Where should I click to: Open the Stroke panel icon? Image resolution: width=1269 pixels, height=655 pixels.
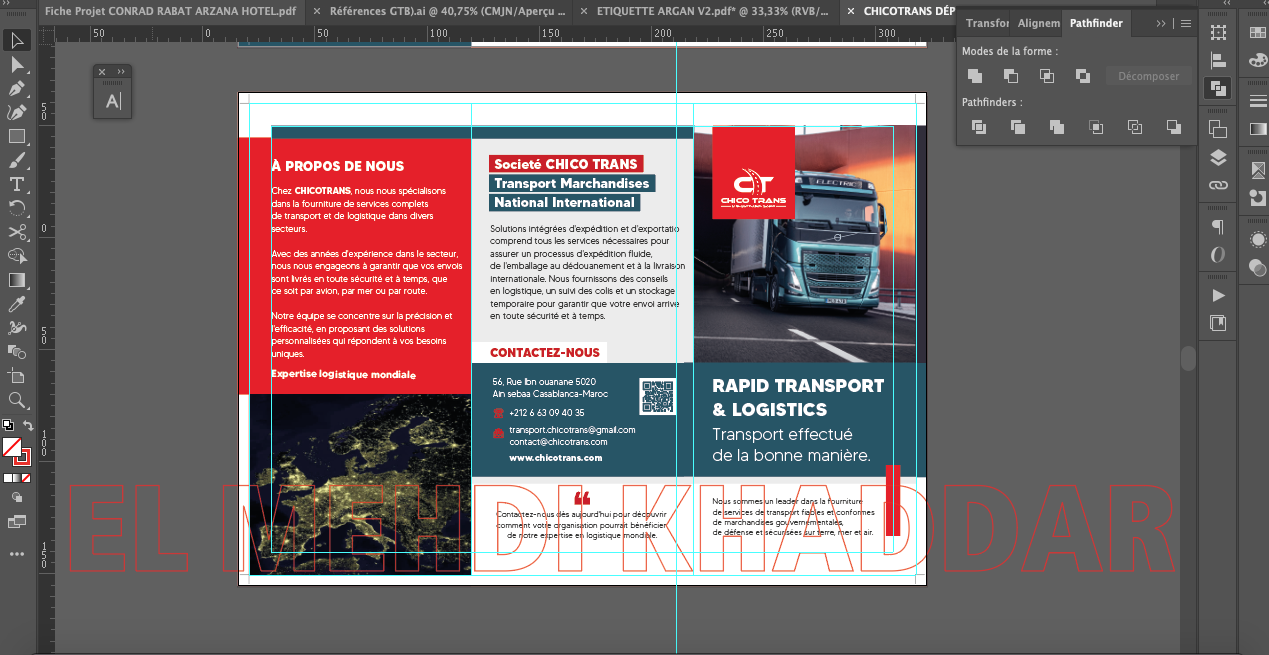[x=1257, y=101]
